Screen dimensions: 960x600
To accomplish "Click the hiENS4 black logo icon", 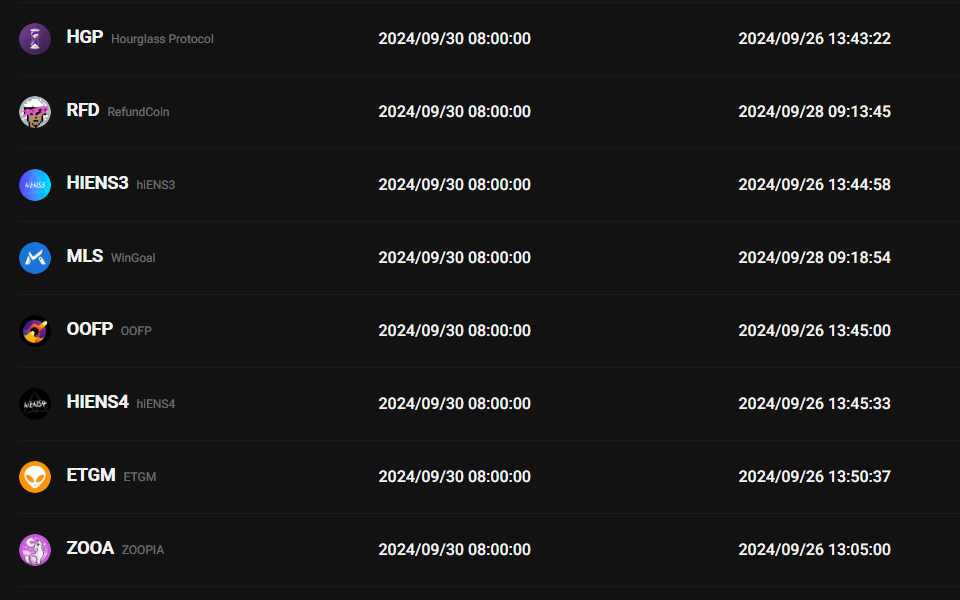I will click(x=35, y=404).
